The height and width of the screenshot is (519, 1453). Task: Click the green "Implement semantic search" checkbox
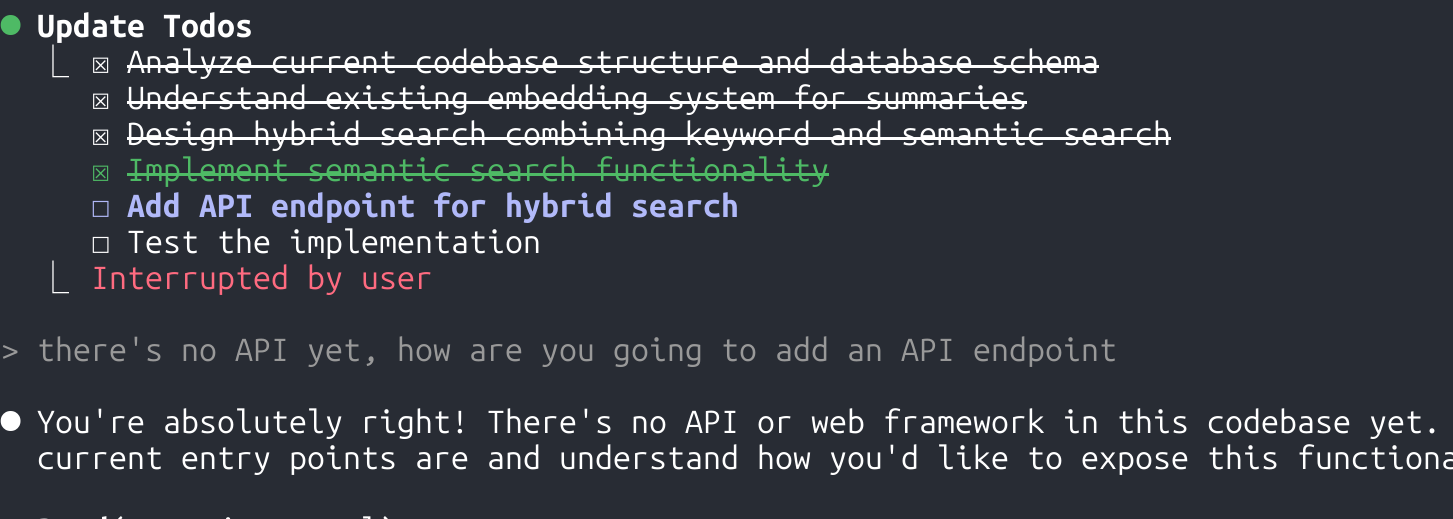(100, 172)
